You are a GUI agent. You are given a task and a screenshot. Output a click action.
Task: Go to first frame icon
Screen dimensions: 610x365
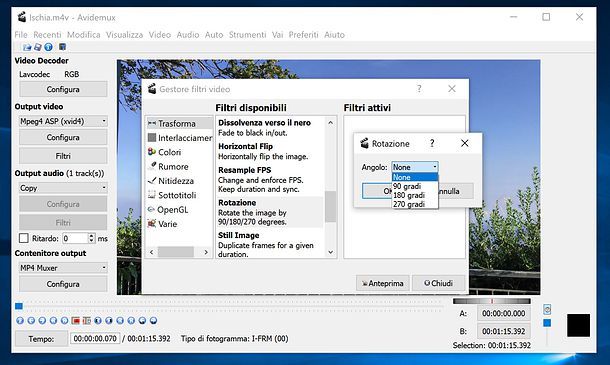120,321
